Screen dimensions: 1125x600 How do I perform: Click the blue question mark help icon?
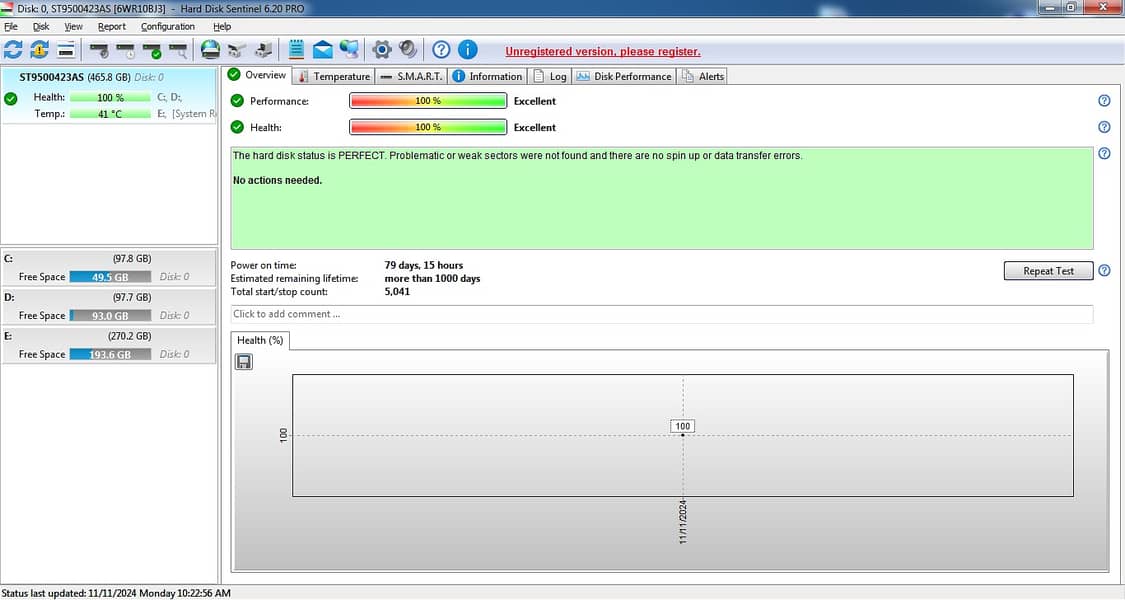(x=441, y=49)
